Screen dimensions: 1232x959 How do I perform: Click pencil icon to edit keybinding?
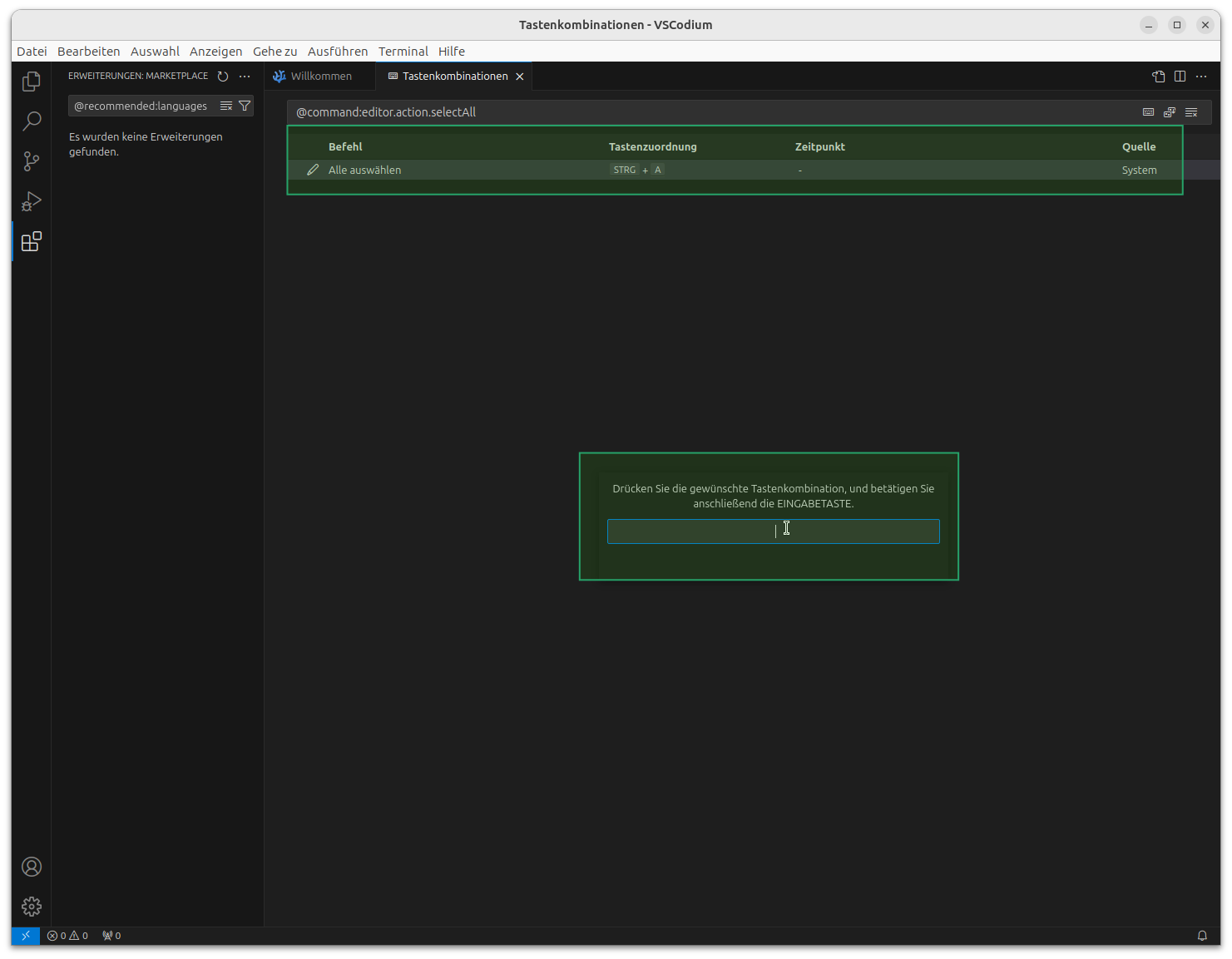[x=313, y=170]
